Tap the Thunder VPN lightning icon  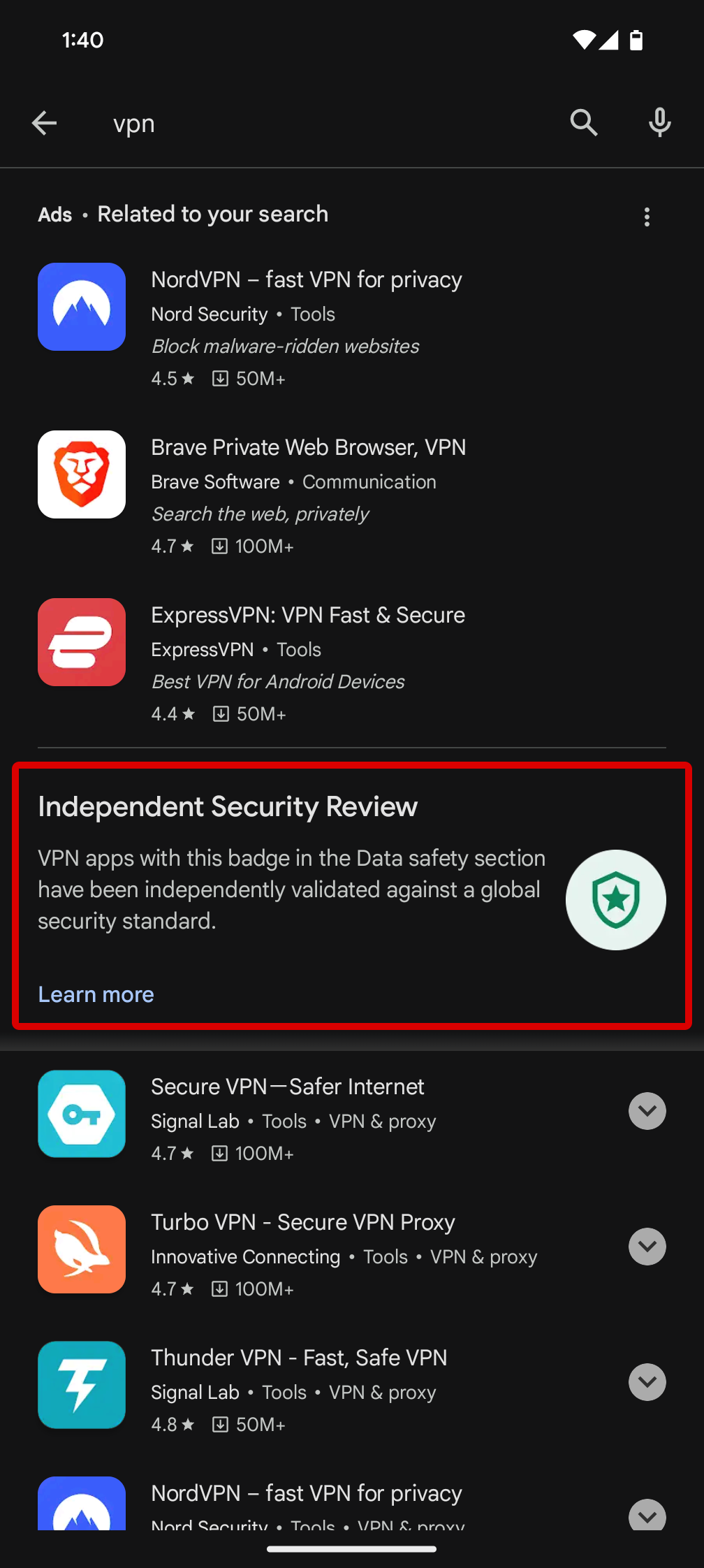82,1385
